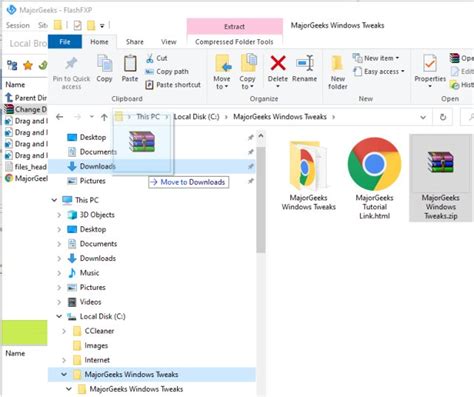
Task: Open the Move to menu
Action: click(222, 72)
